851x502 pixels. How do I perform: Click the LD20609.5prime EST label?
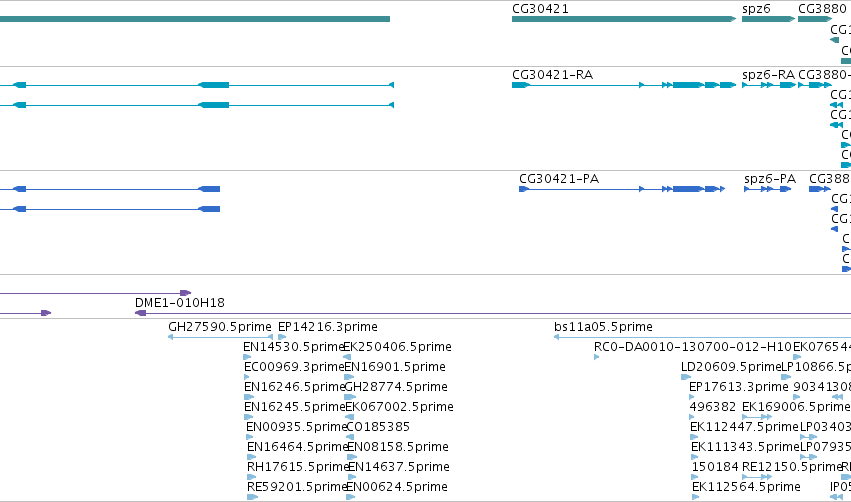pyautogui.click(x=731, y=367)
